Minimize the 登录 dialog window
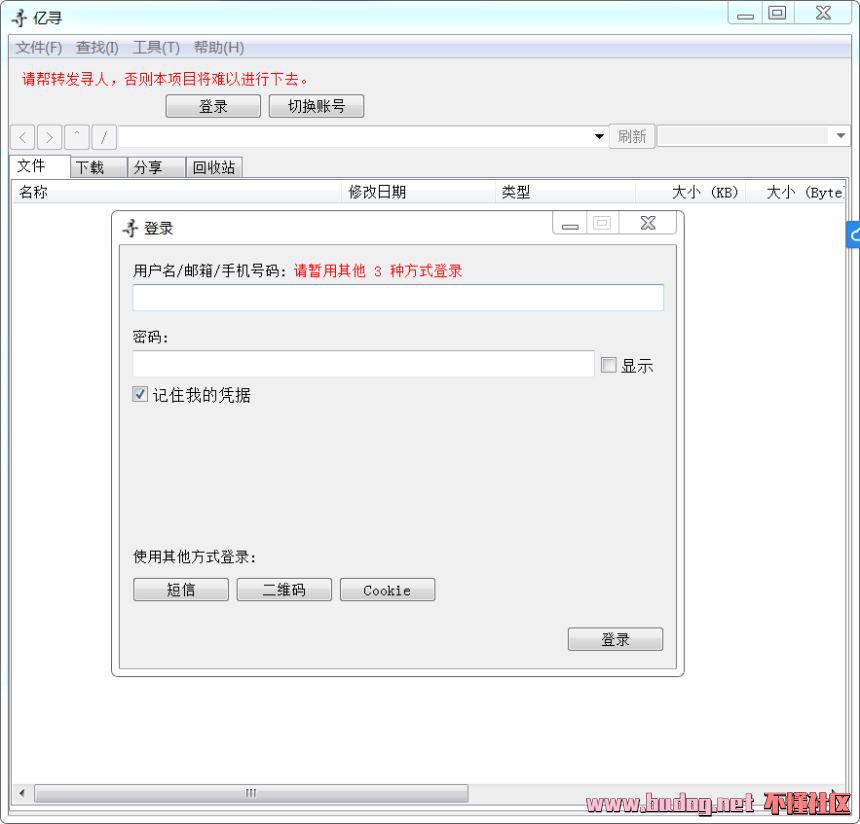The height and width of the screenshot is (824, 860). click(570, 223)
